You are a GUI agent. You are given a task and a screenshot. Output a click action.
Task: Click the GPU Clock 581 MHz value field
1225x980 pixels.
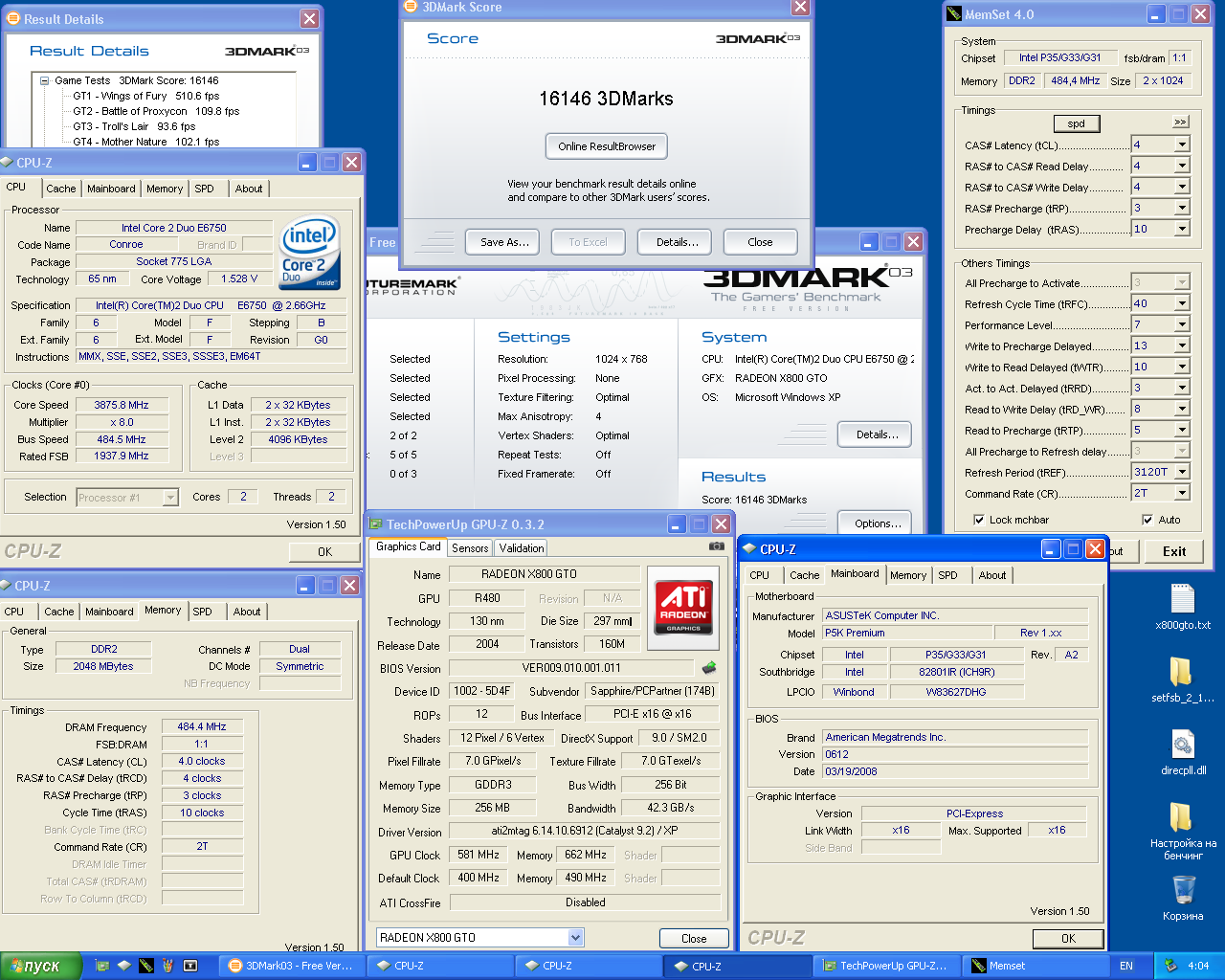479,855
